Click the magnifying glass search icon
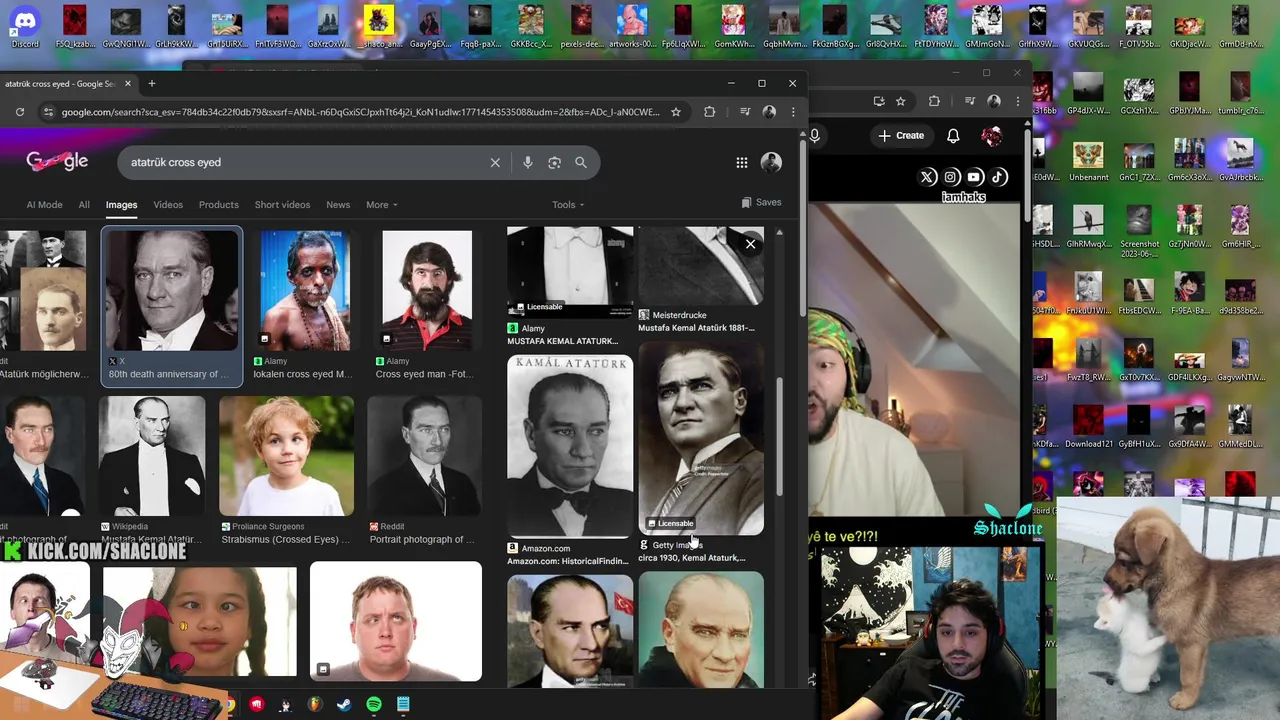Viewport: 1280px width, 720px height. tap(581, 162)
